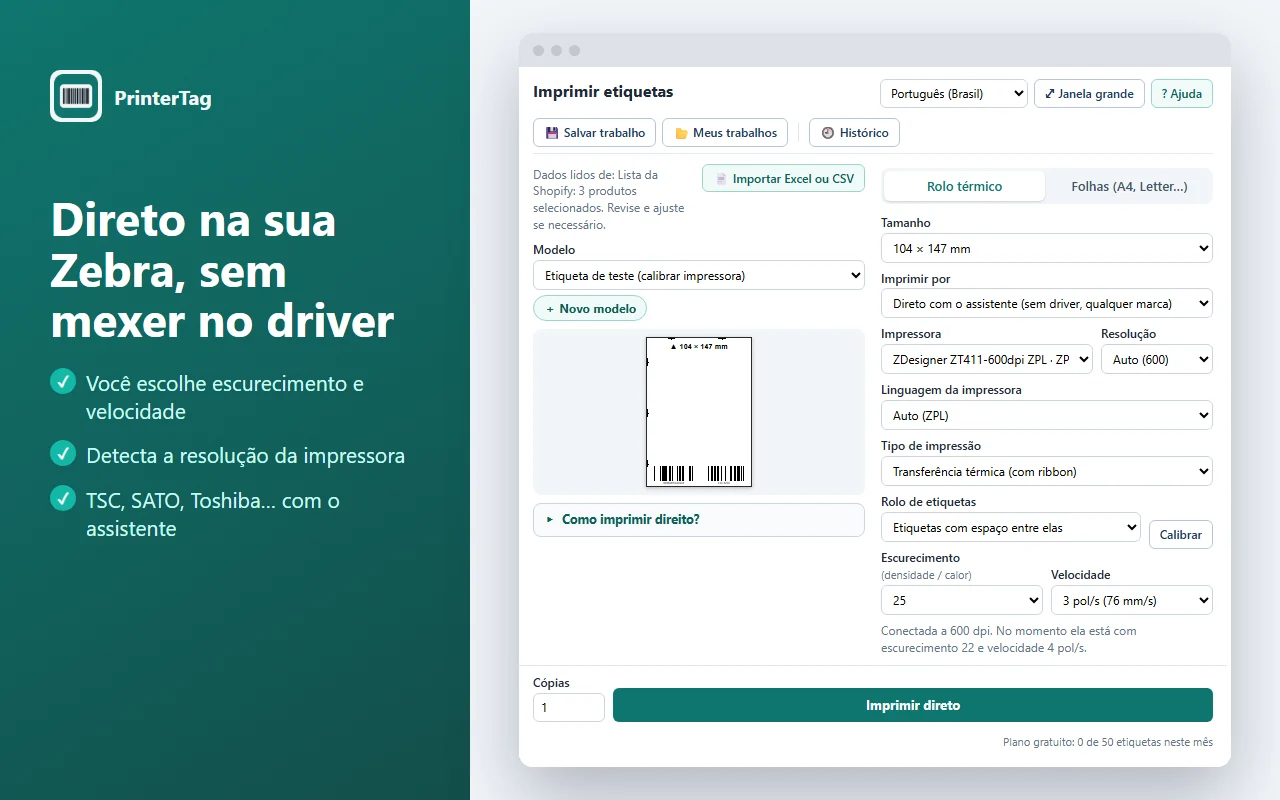1280x800 pixels.
Task: Click the checkmark icon beside escurecimento e velocidade
Action: click(x=63, y=381)
